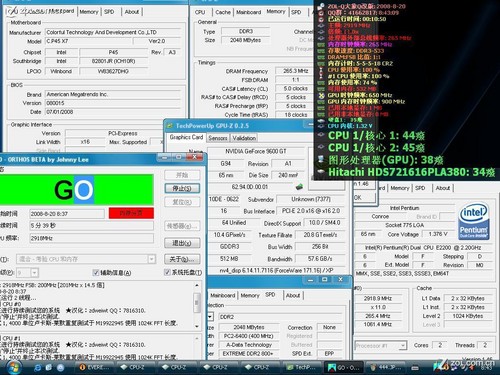500x375 pixels.
Task: Click the 传感器 sensors button in ORTHOS
Action: (182, 226)
